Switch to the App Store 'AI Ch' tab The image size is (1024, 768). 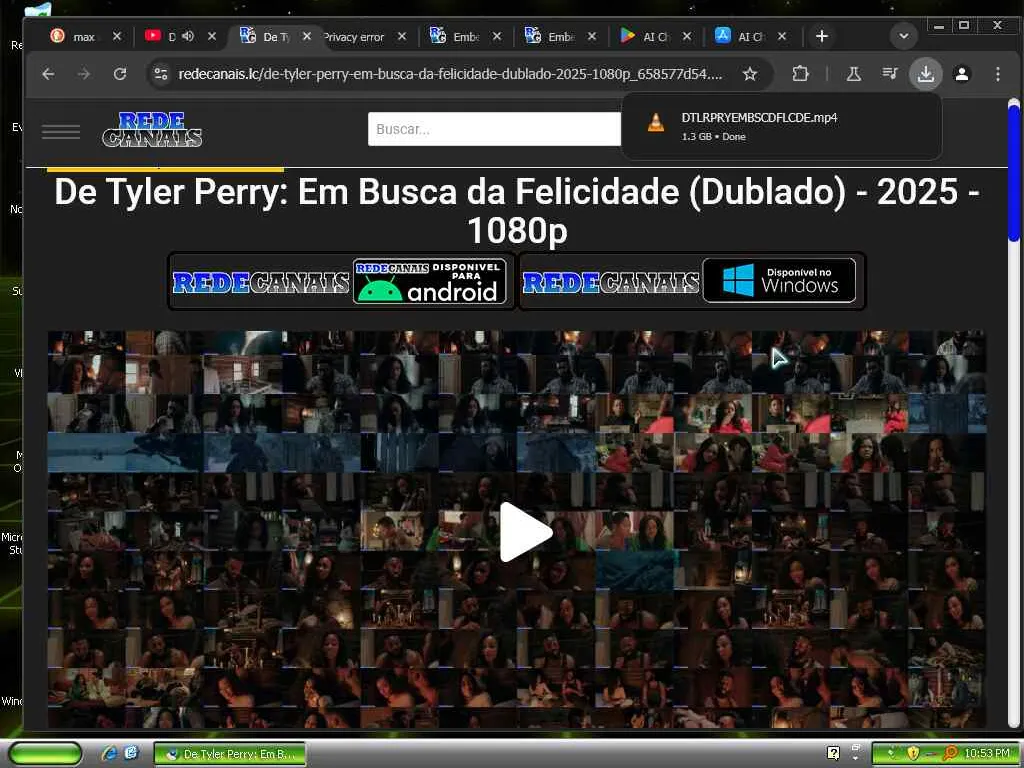(749, 37)
